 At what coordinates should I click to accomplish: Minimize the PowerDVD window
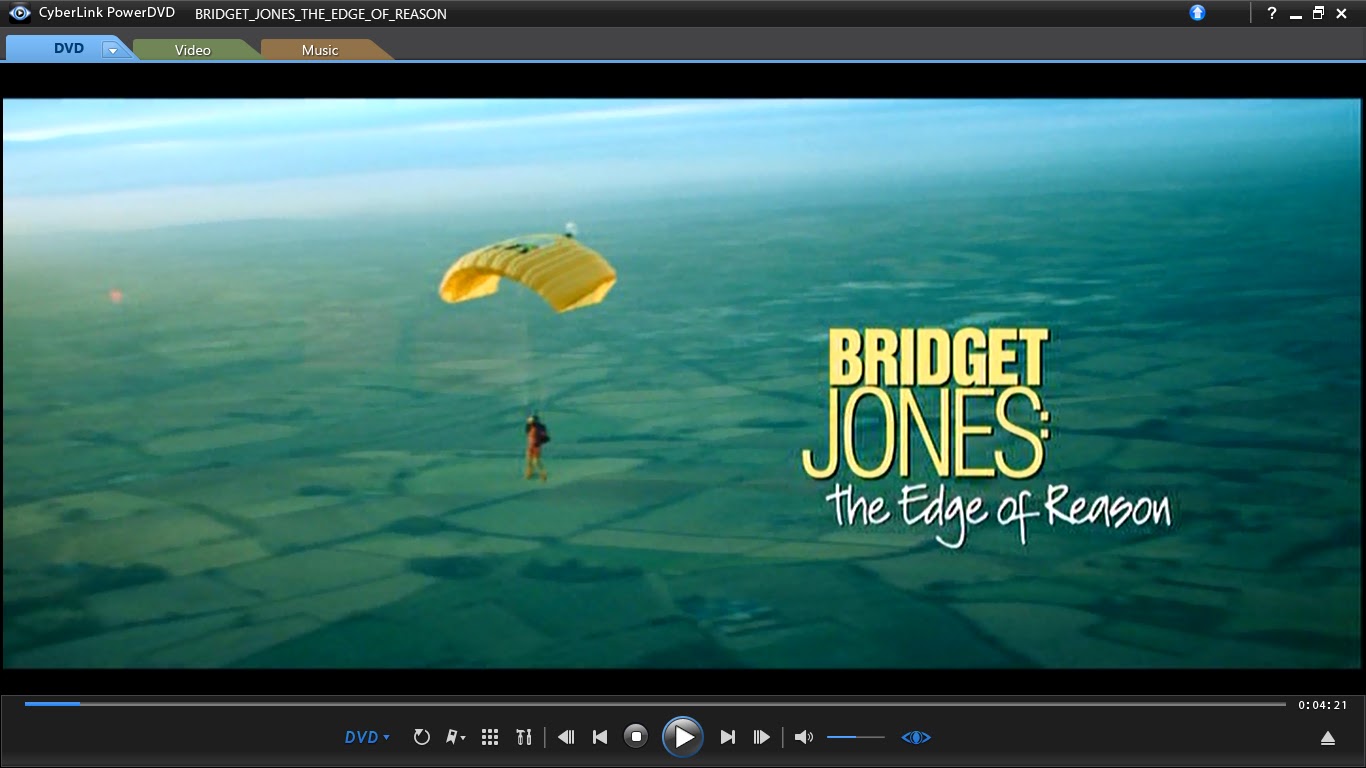pos(1296,14)
